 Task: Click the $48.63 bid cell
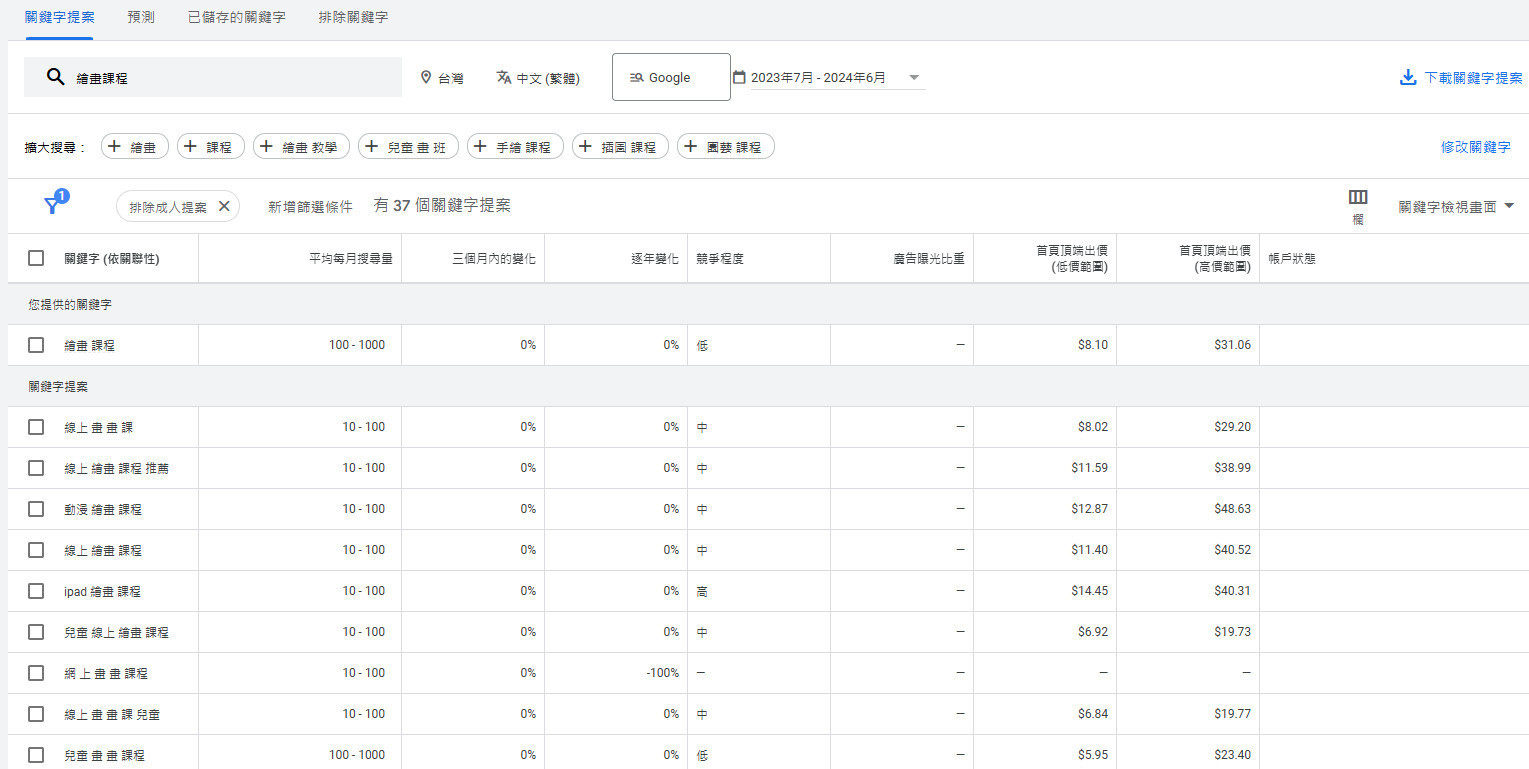click(1231, 509)
